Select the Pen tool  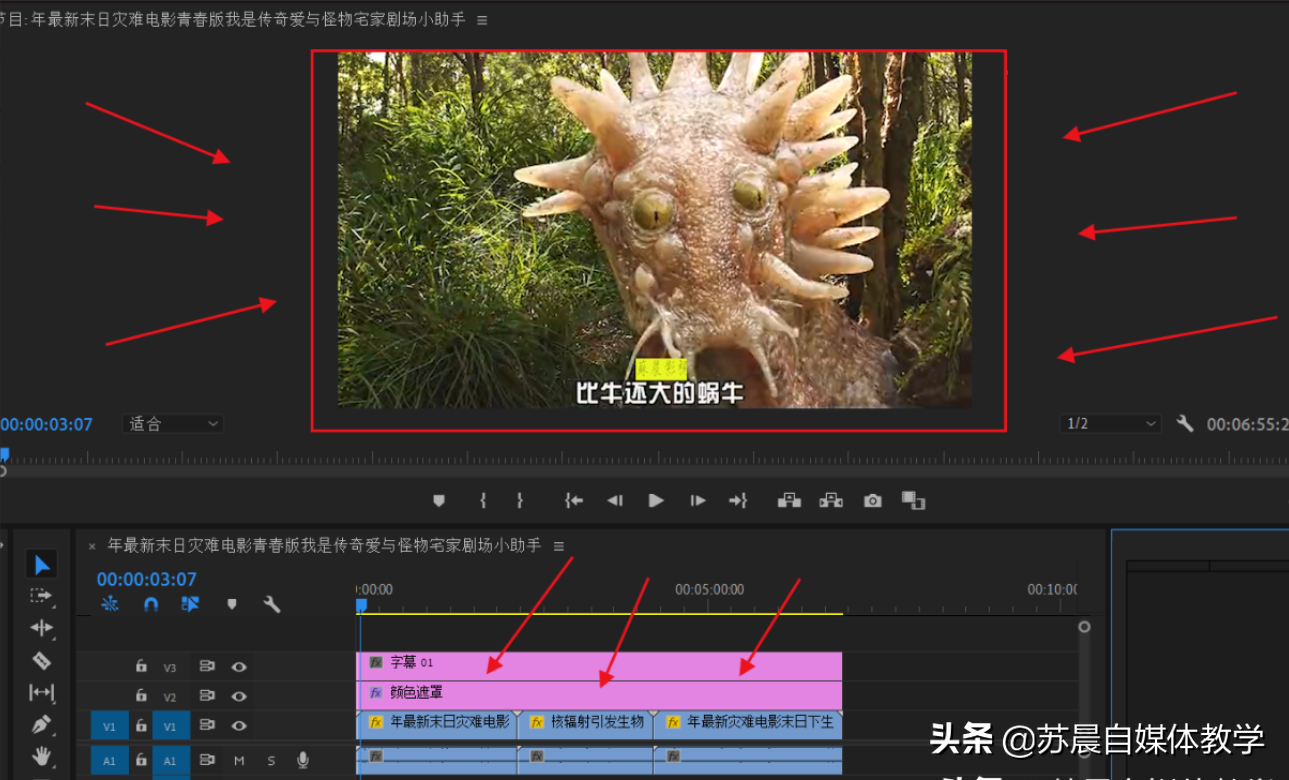pyautogui.click(x=41, y=724)
